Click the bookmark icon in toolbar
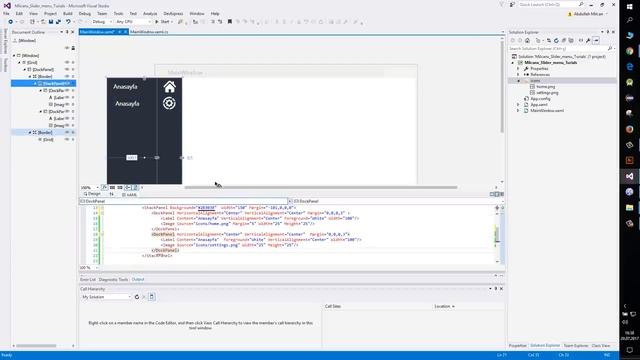 point(230,22)
